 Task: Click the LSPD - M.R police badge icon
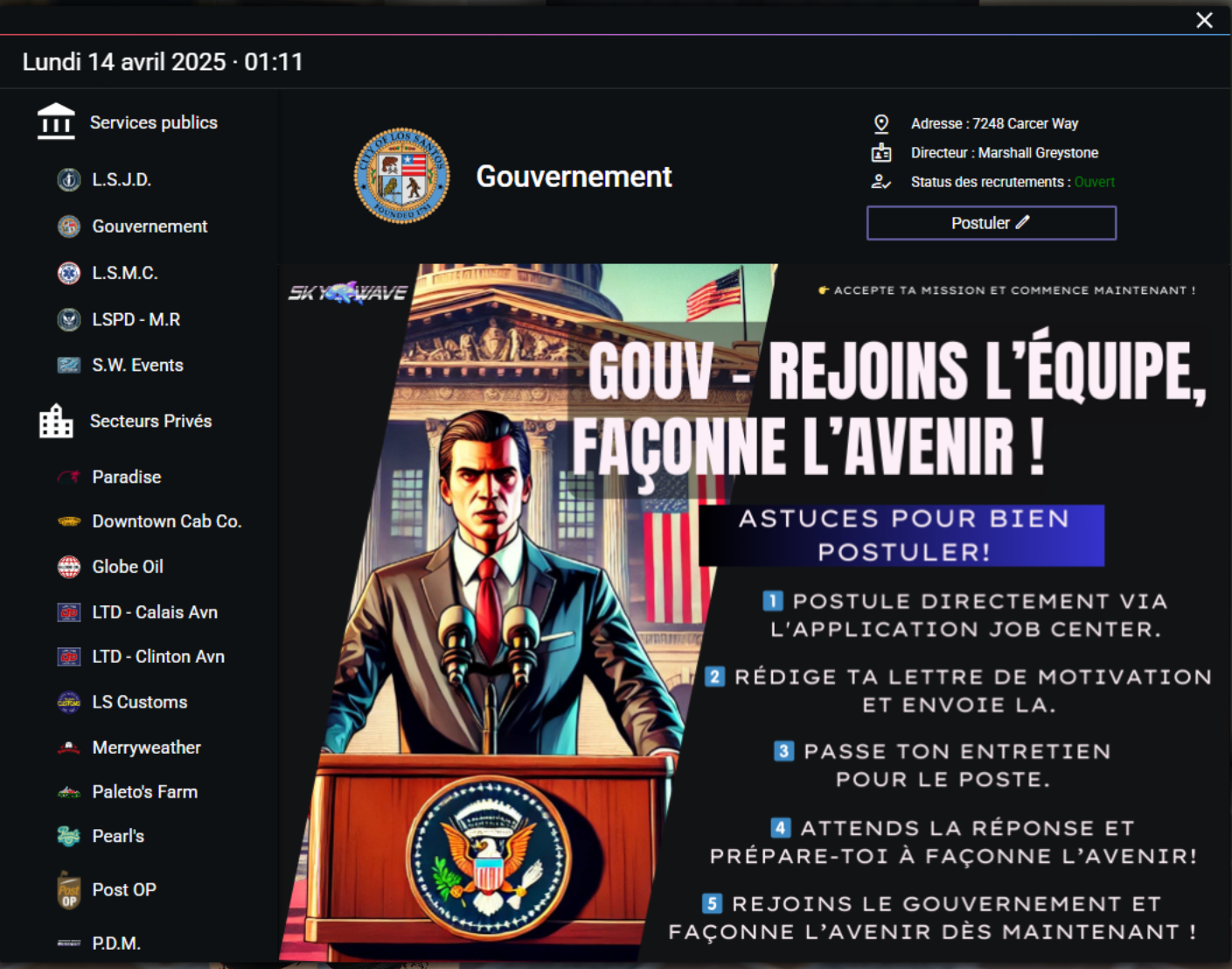(x=69, y=320)
